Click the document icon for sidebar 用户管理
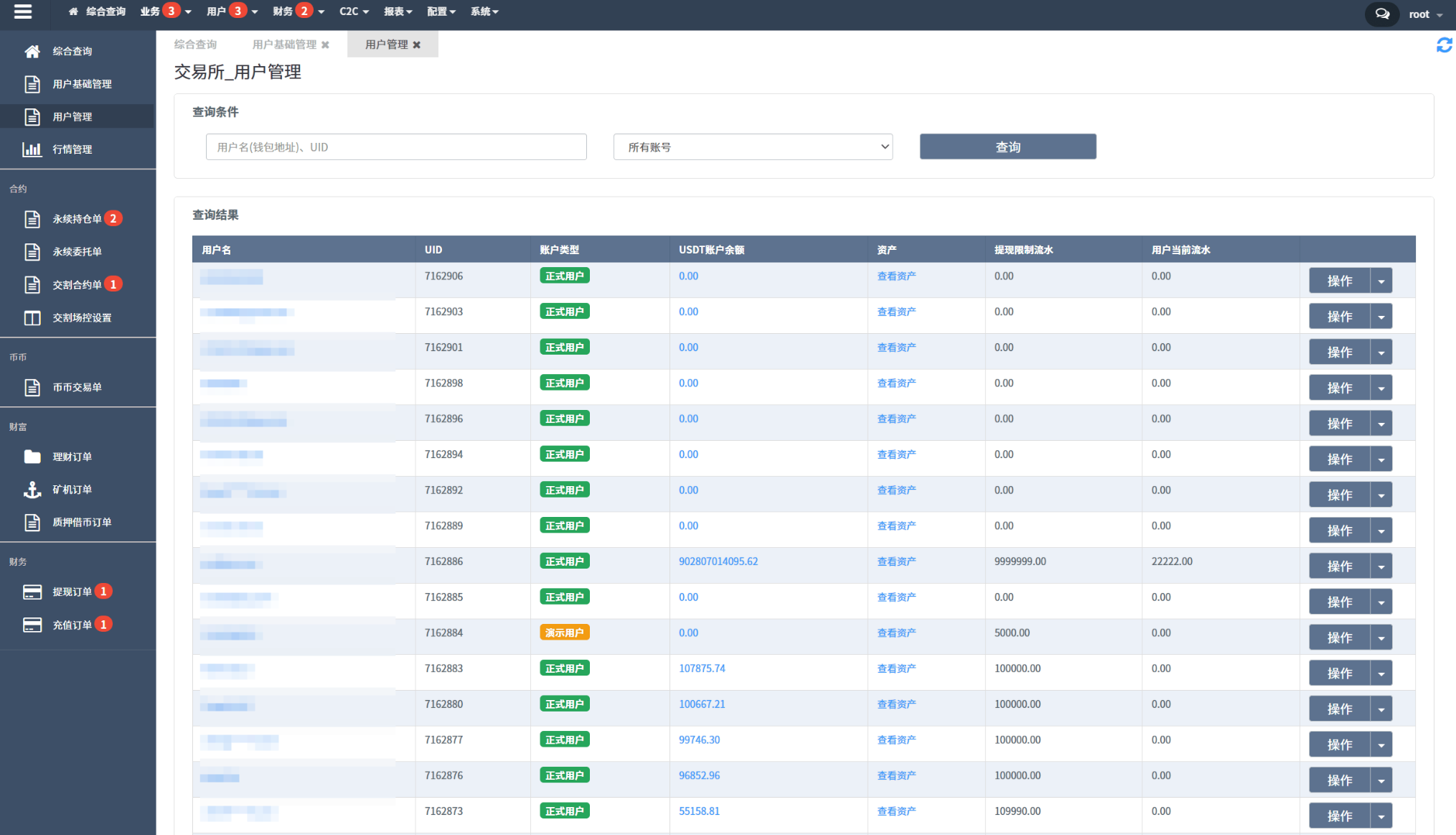The image size is (1456, 835). (32, 116)
